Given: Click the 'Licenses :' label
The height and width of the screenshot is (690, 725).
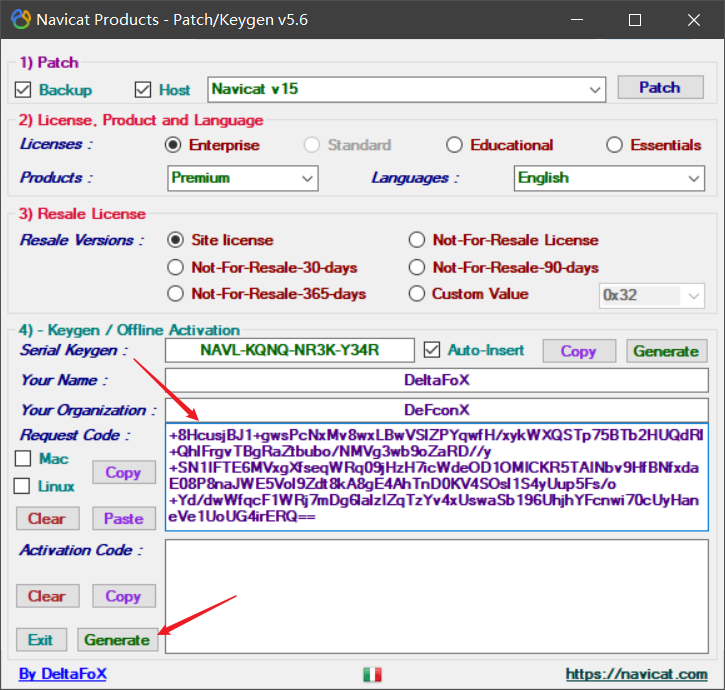Looking at the screenshot, I should tap(56, 144).
